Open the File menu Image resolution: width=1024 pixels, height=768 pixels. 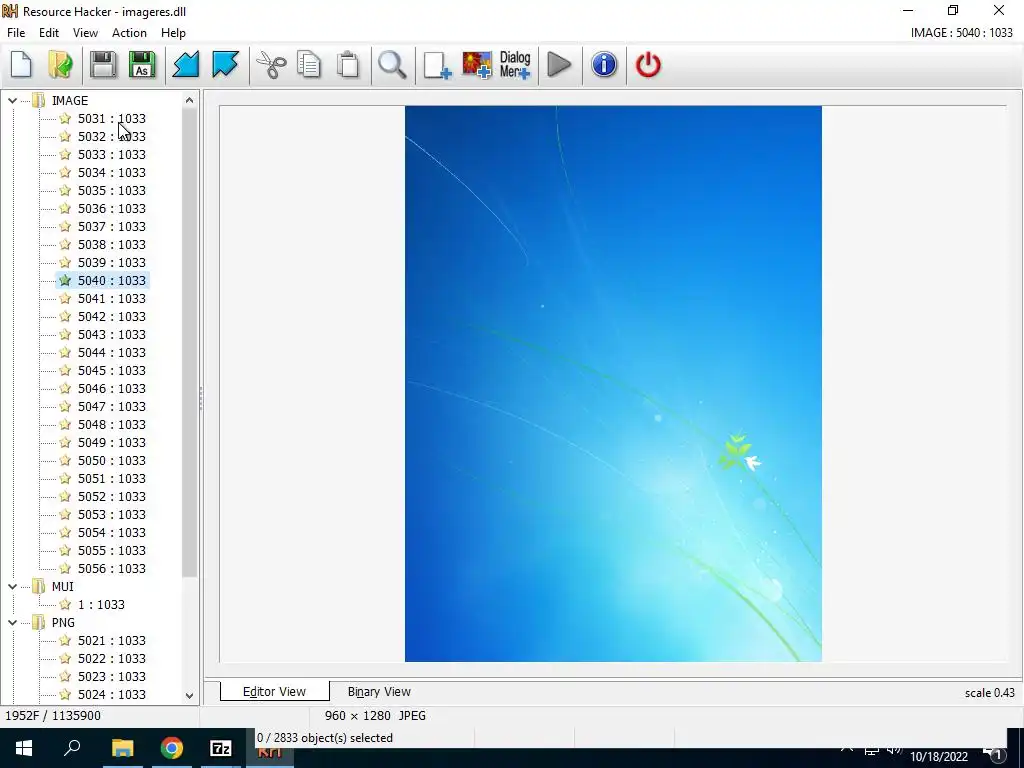tap(16, 33)
